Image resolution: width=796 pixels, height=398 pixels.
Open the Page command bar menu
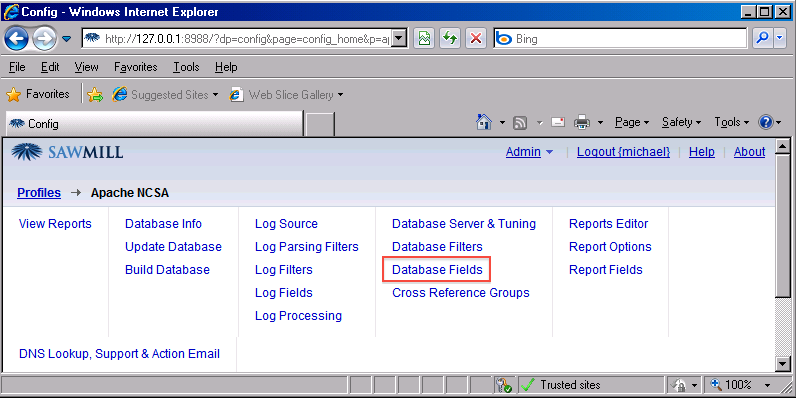(x=632, y=122)
